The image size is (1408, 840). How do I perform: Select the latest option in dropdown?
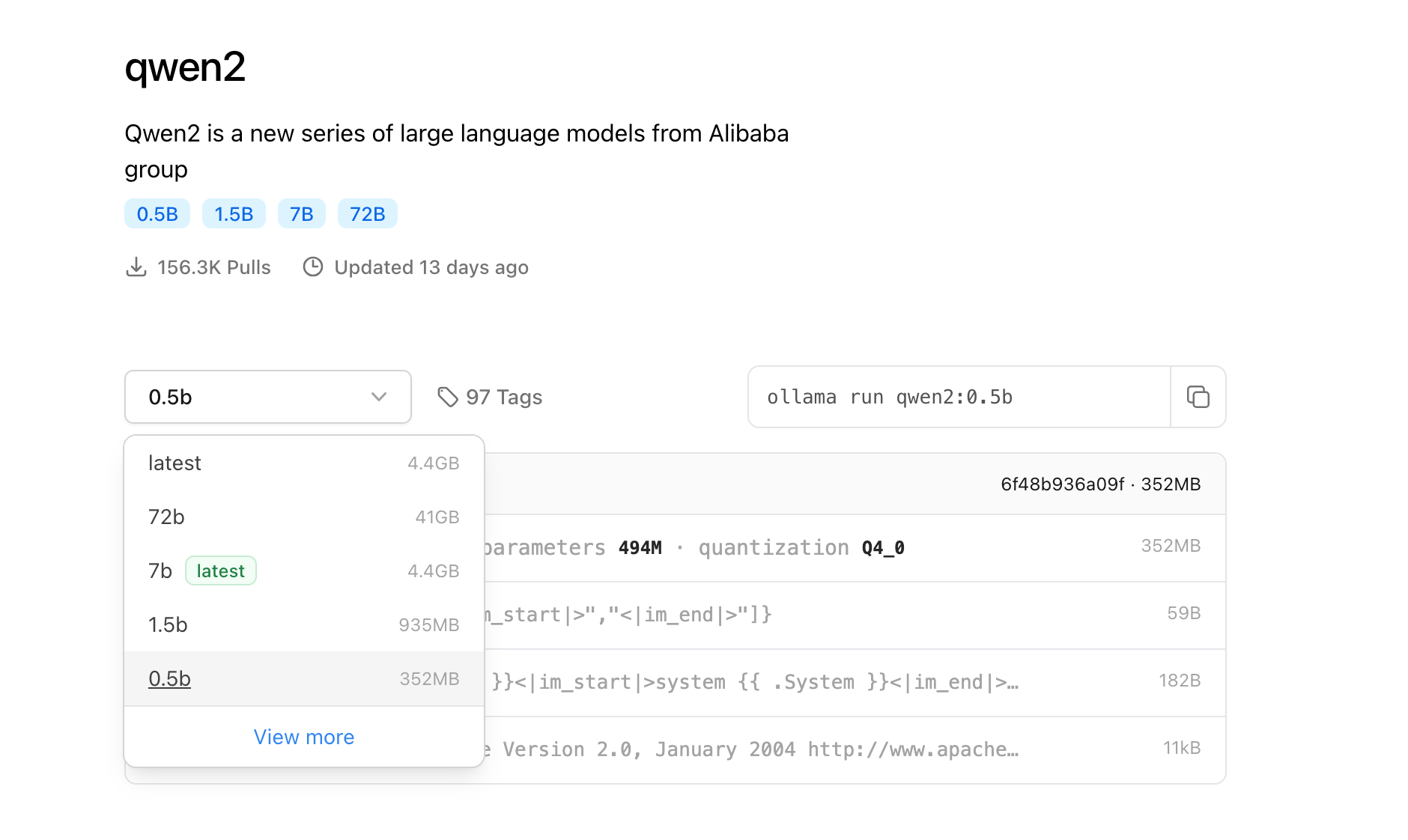click(x=303, y=463)
